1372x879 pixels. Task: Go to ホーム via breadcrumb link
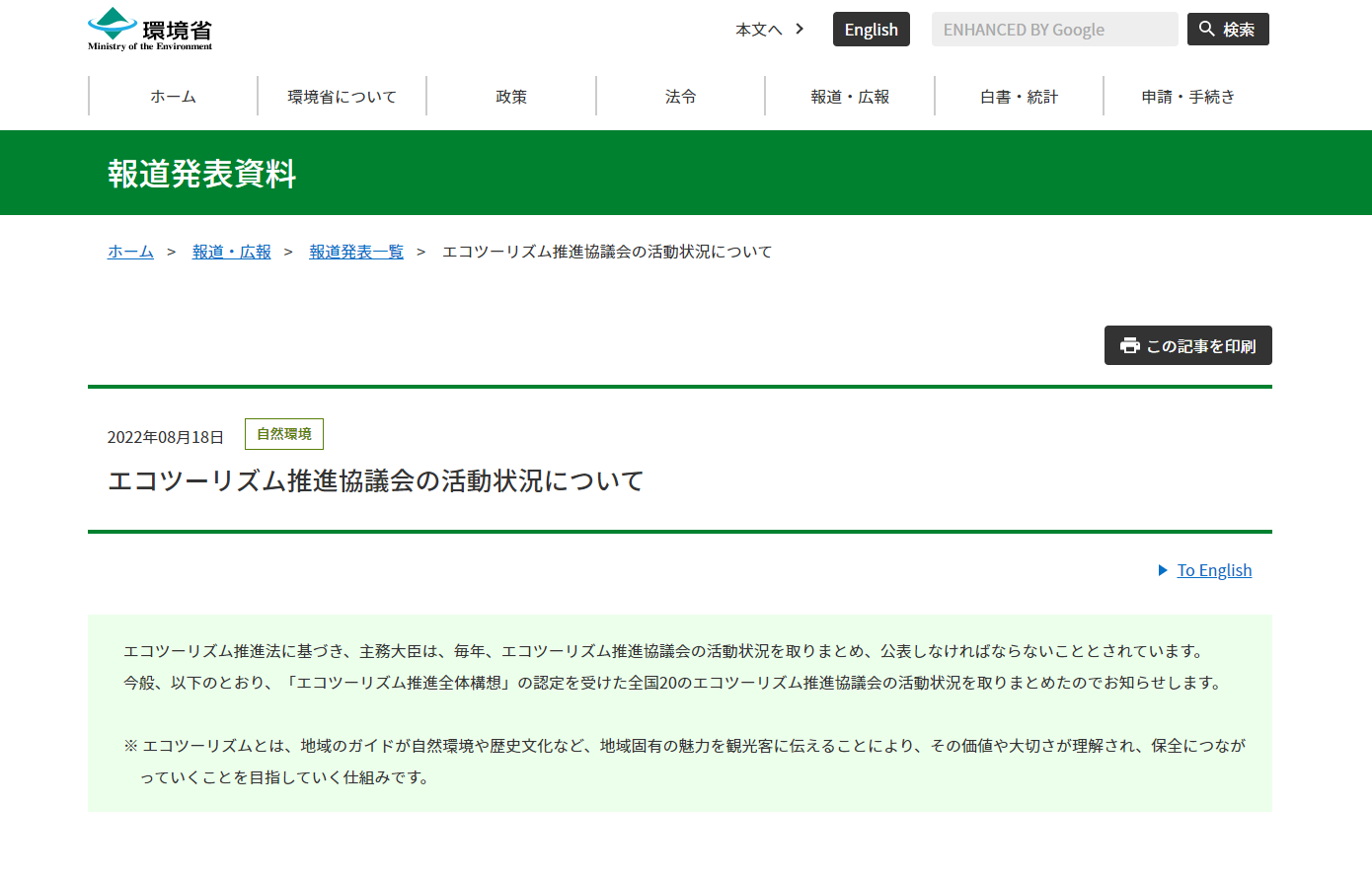[130, 252]
